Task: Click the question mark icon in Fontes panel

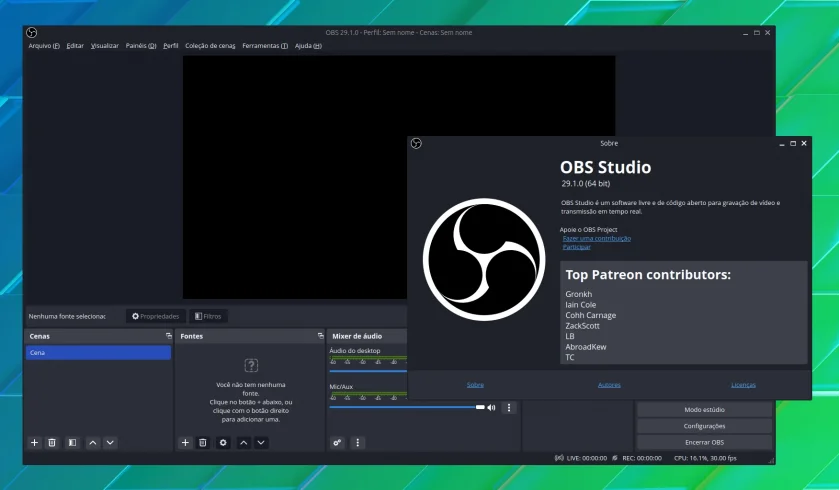Action: point(251,366)
